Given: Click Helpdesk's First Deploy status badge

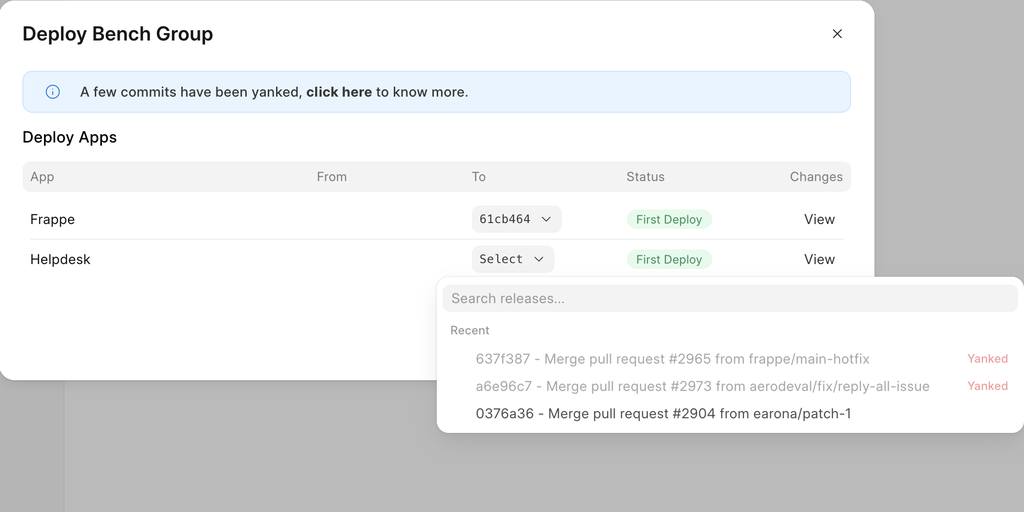Looking at the screenshot, I should click(x=669, y=259).
